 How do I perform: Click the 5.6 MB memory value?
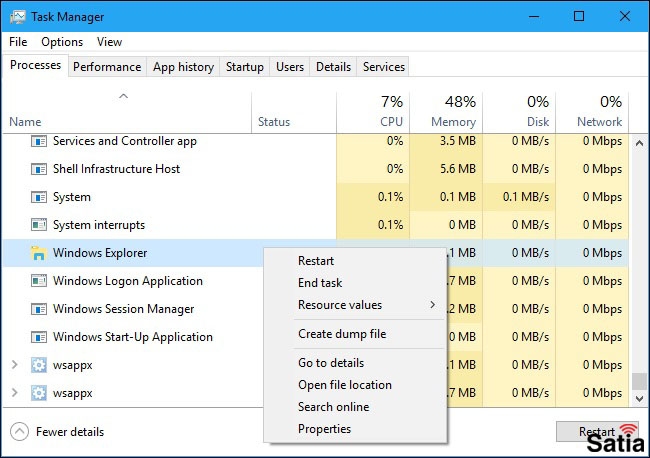(x=458, y=169)
